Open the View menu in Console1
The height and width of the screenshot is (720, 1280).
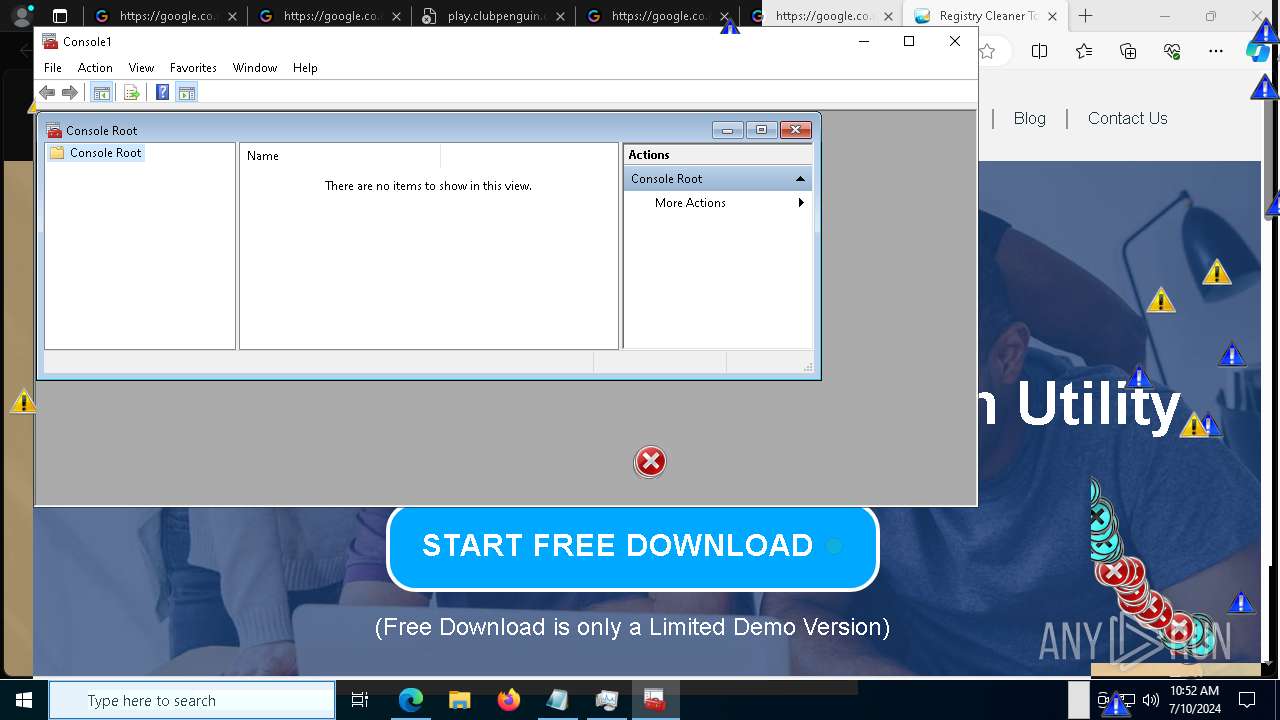point(141,68)
